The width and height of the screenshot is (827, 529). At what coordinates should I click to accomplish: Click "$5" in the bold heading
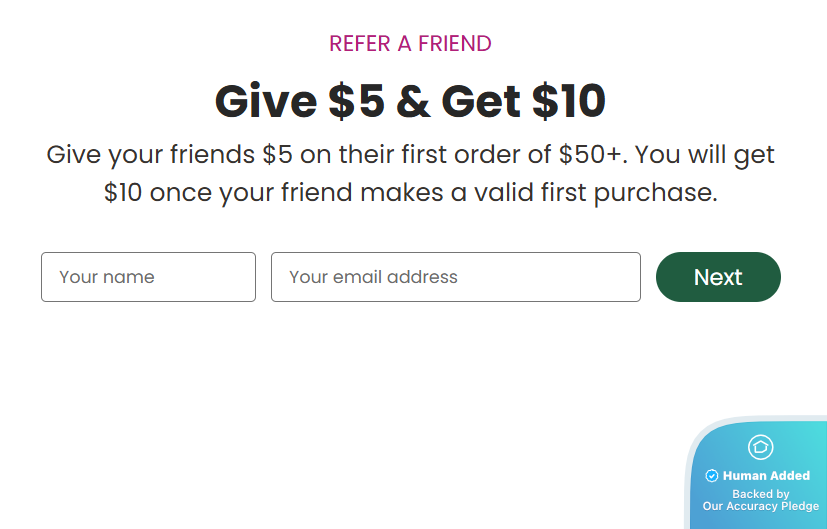[x=357, y=101]
